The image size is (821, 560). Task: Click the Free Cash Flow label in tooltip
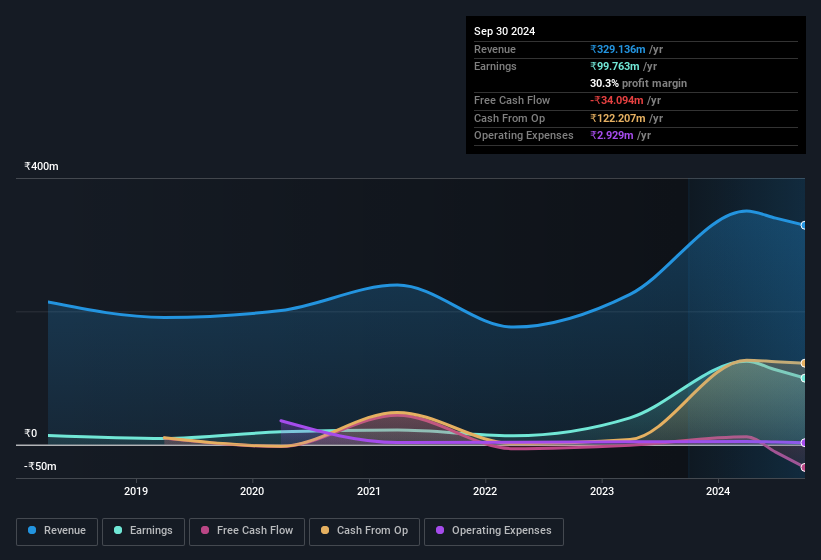tap(512, 100)
